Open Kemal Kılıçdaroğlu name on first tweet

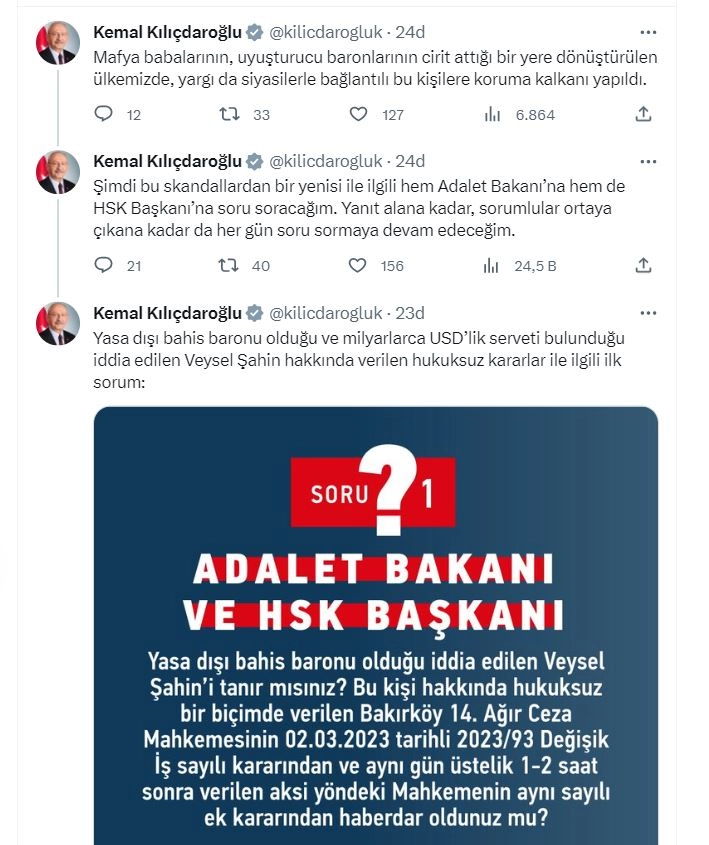pyautogui.click(x=168, y=32)
